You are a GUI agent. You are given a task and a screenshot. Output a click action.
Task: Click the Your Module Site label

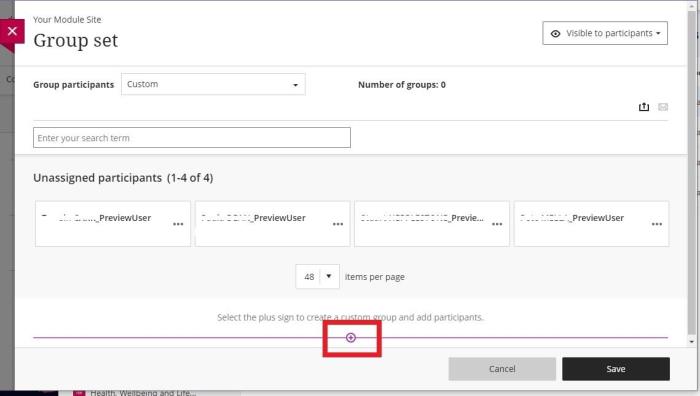67,20
